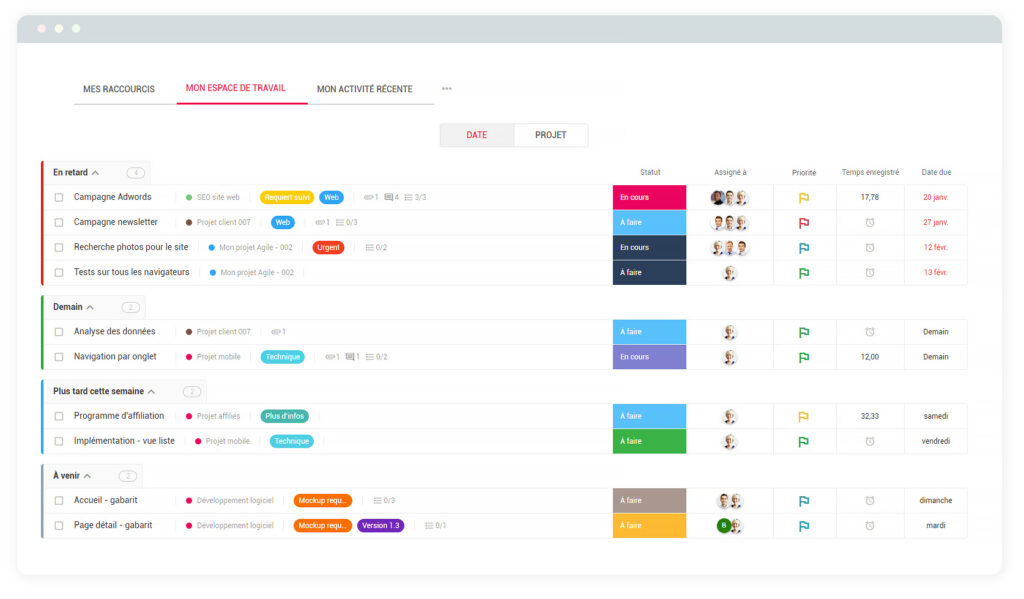Open the three-dot more options menu beside tabs
1024x599 pixels.
(x=446, y=89)
